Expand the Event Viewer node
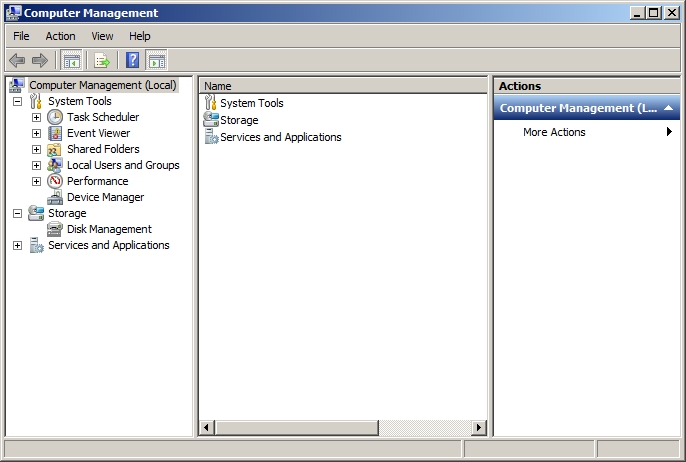Screen dimensions: 686x462 coord(36,133)
